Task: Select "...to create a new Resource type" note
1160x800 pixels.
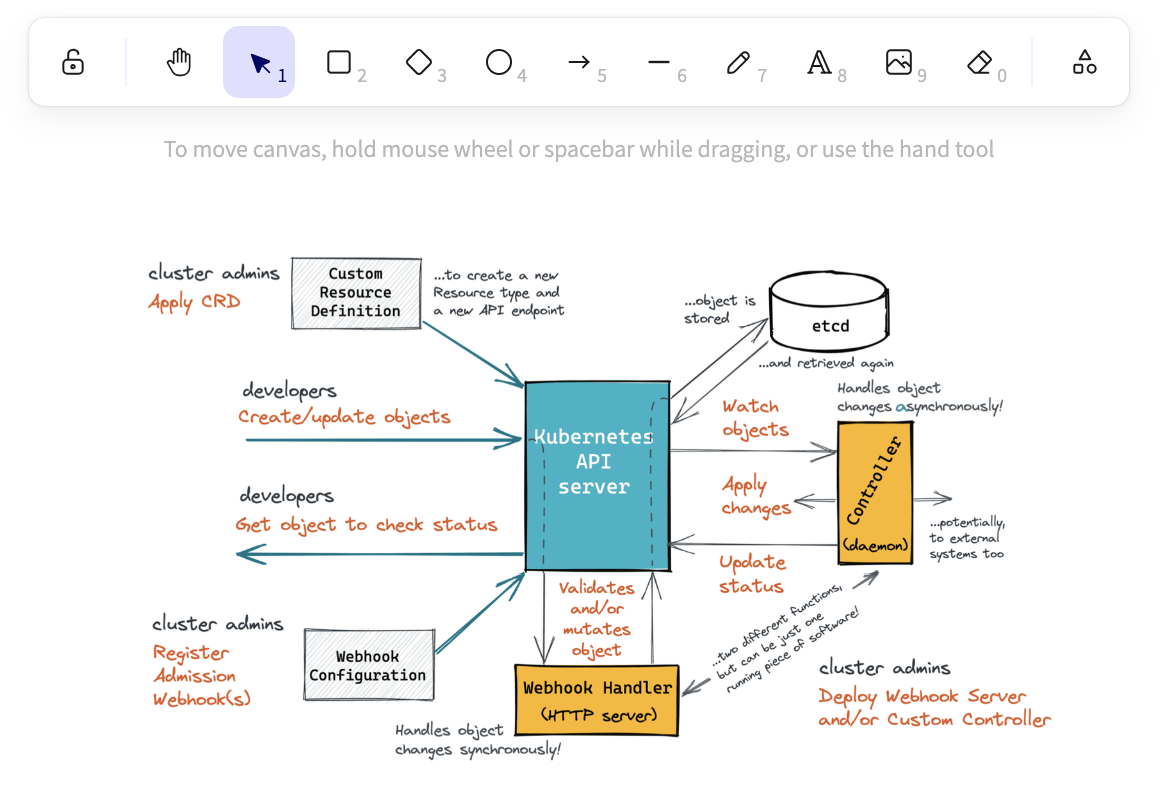Action: [x=498, y=292]
